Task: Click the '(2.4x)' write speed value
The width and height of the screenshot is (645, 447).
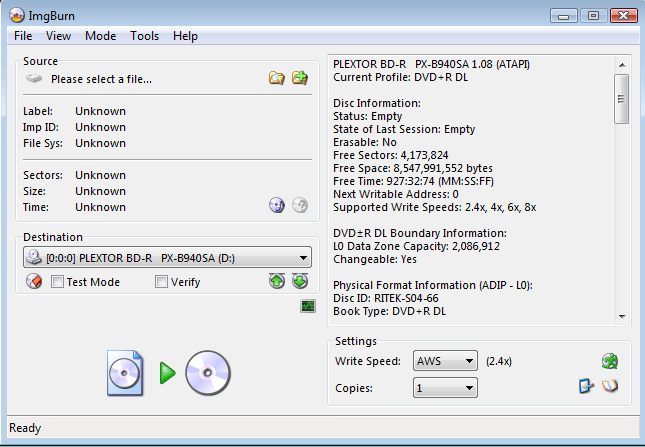Action: coord(499,361)
